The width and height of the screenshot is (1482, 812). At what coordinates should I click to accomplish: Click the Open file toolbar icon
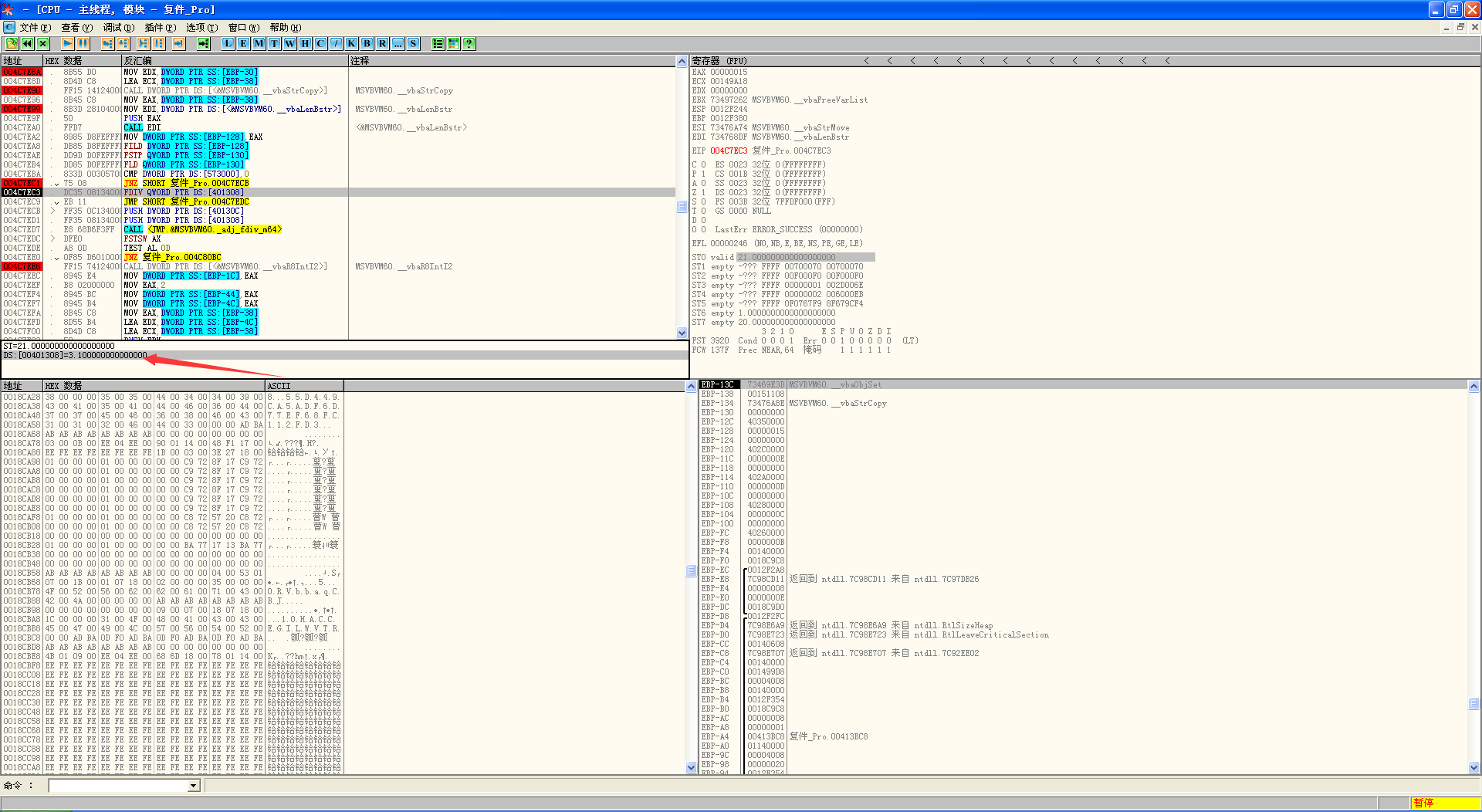(12, 44)
